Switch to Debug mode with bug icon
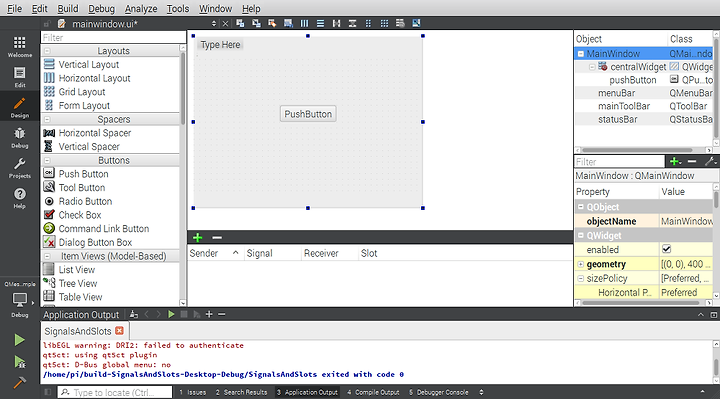Viewport: 720px width, 399px height. [19, 137]
